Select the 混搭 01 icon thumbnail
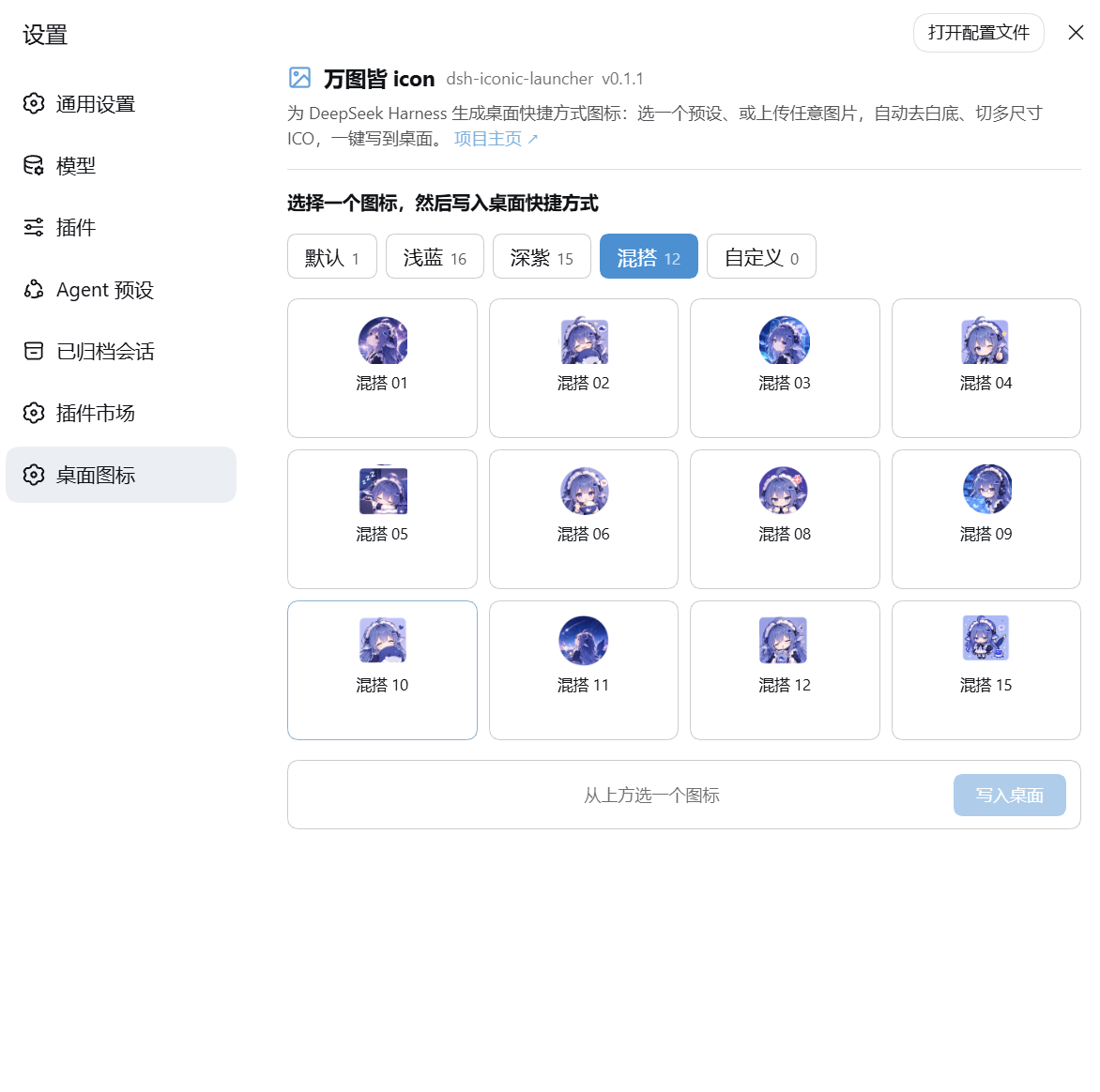The width and height of the screenshot is (1100, 1092). coord(382,341)
